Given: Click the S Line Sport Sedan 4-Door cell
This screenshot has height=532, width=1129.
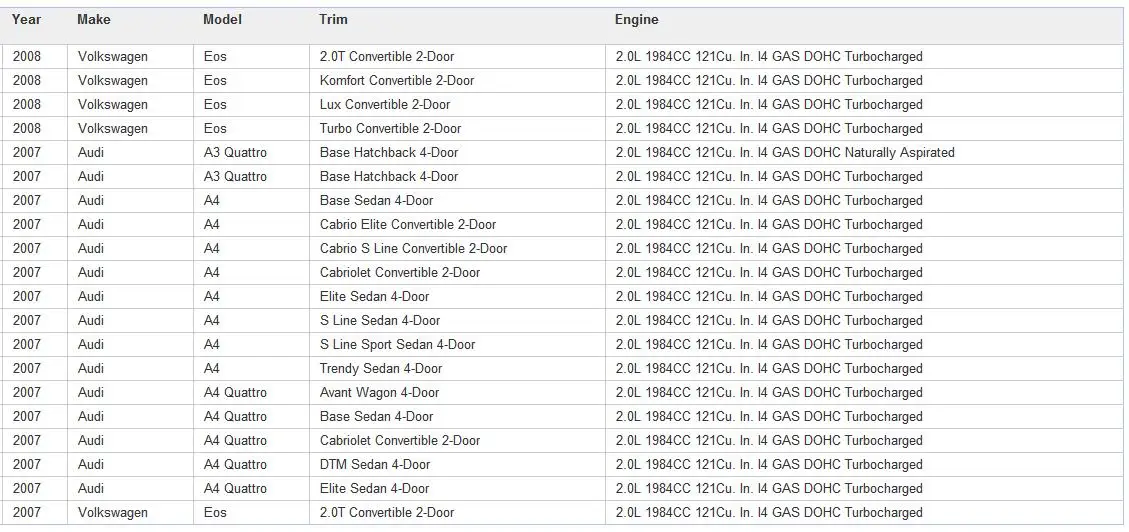Looking at the screenshot, I should (x=397, y=345).
